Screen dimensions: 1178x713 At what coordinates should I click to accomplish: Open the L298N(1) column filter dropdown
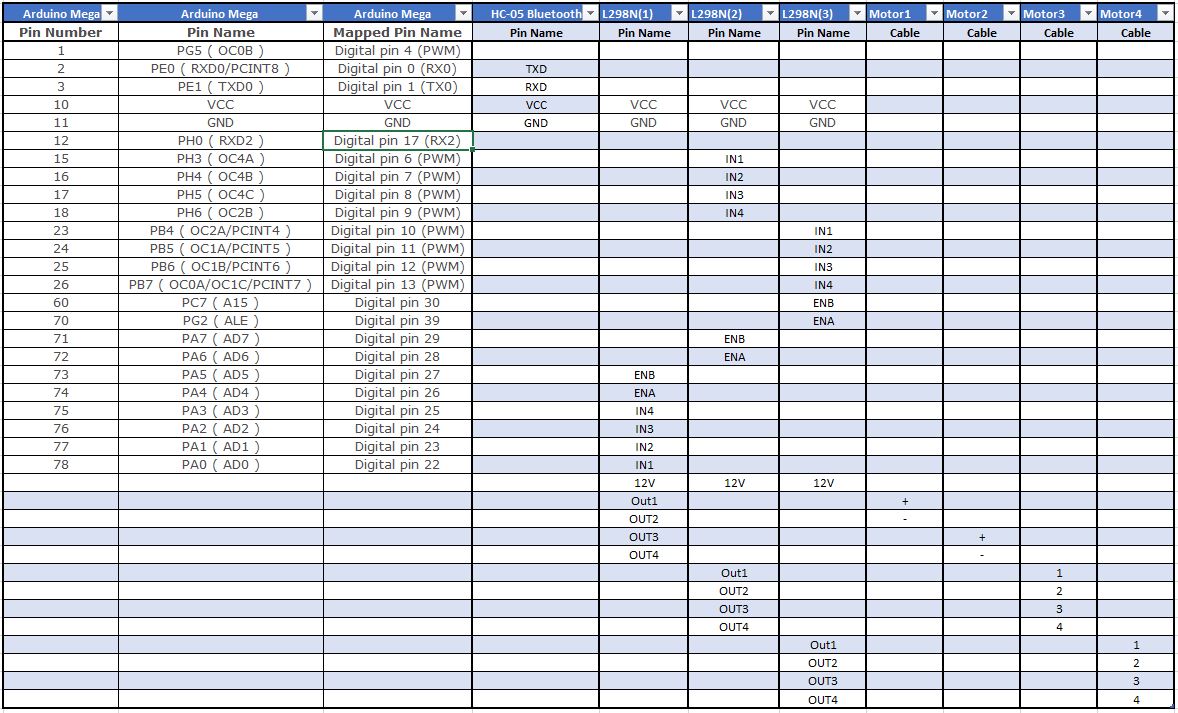[x=679, y=14]
